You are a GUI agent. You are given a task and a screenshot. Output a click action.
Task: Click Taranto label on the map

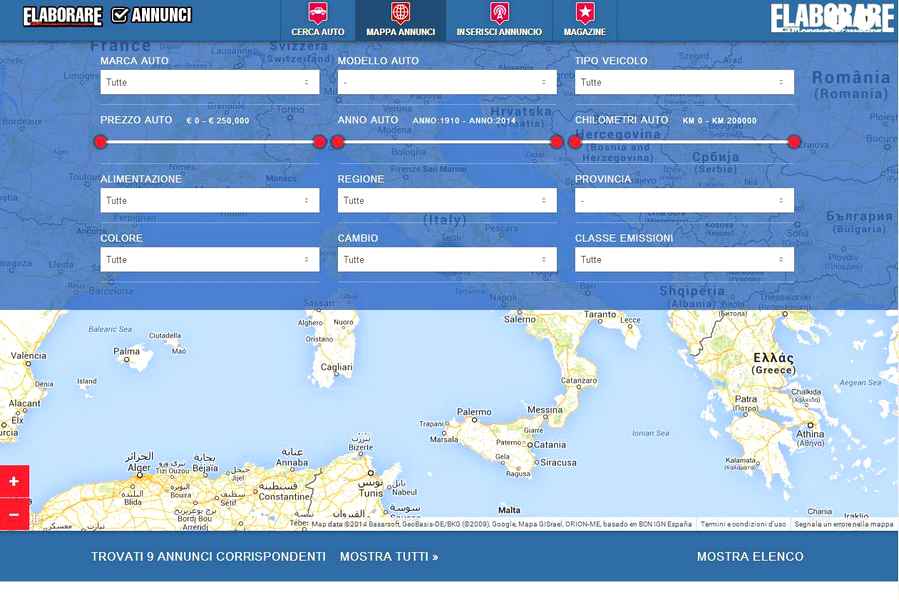point(600,314)
